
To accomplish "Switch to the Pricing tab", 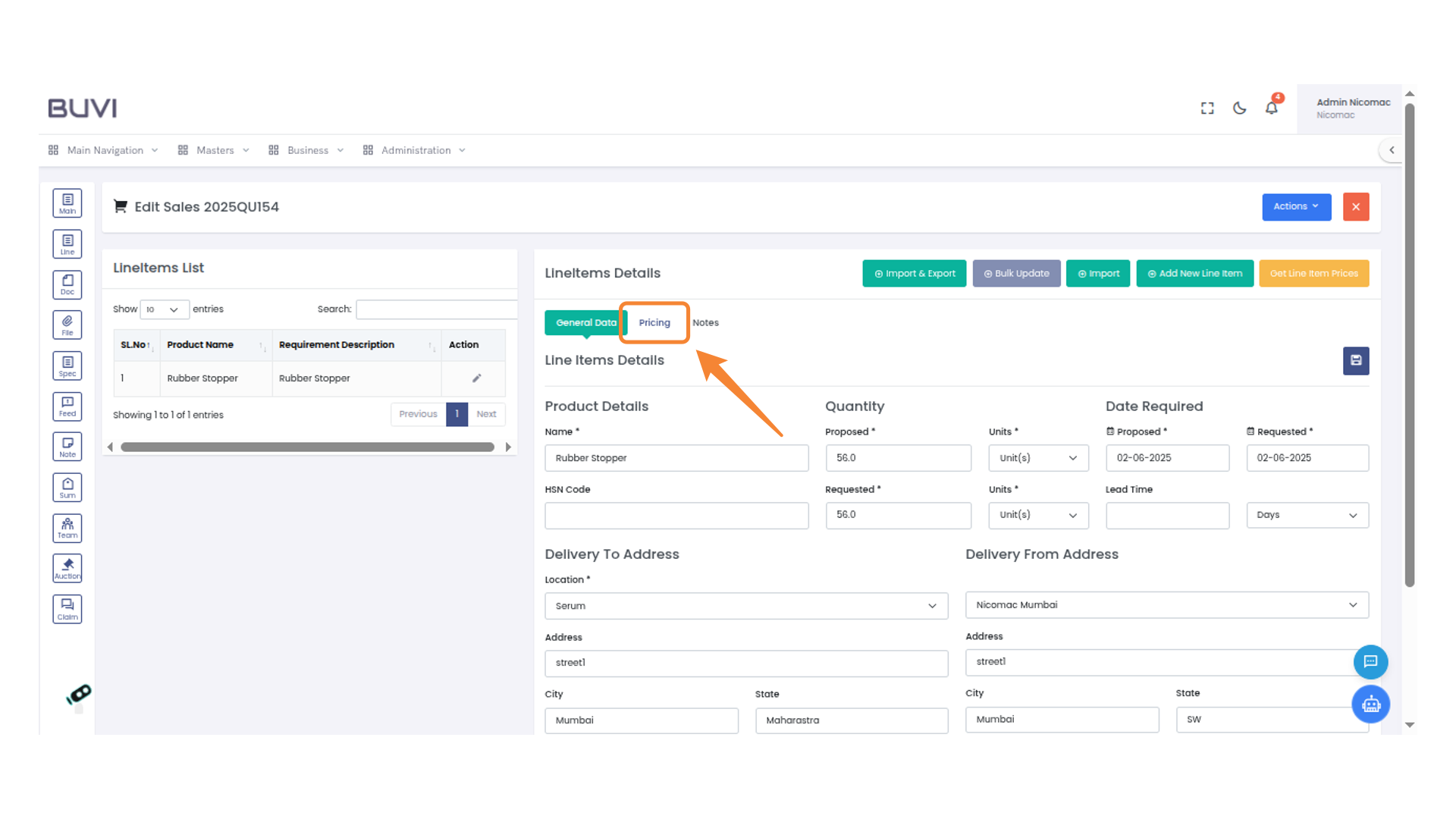I will pos(654,323).
